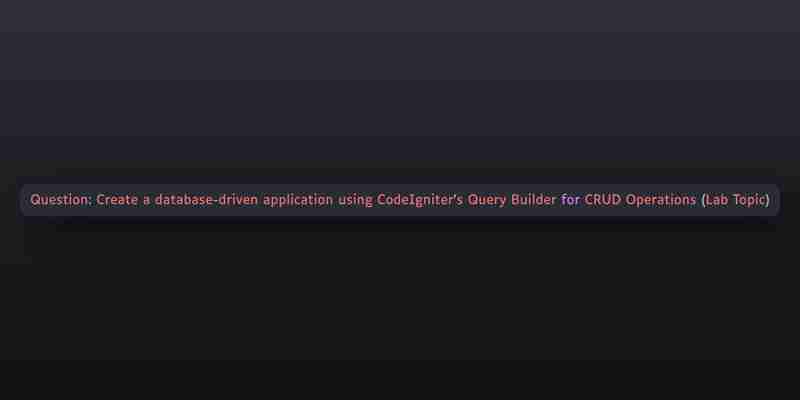Select the word "Builder"
Screen dimensions: 800x400
[534, 200]
